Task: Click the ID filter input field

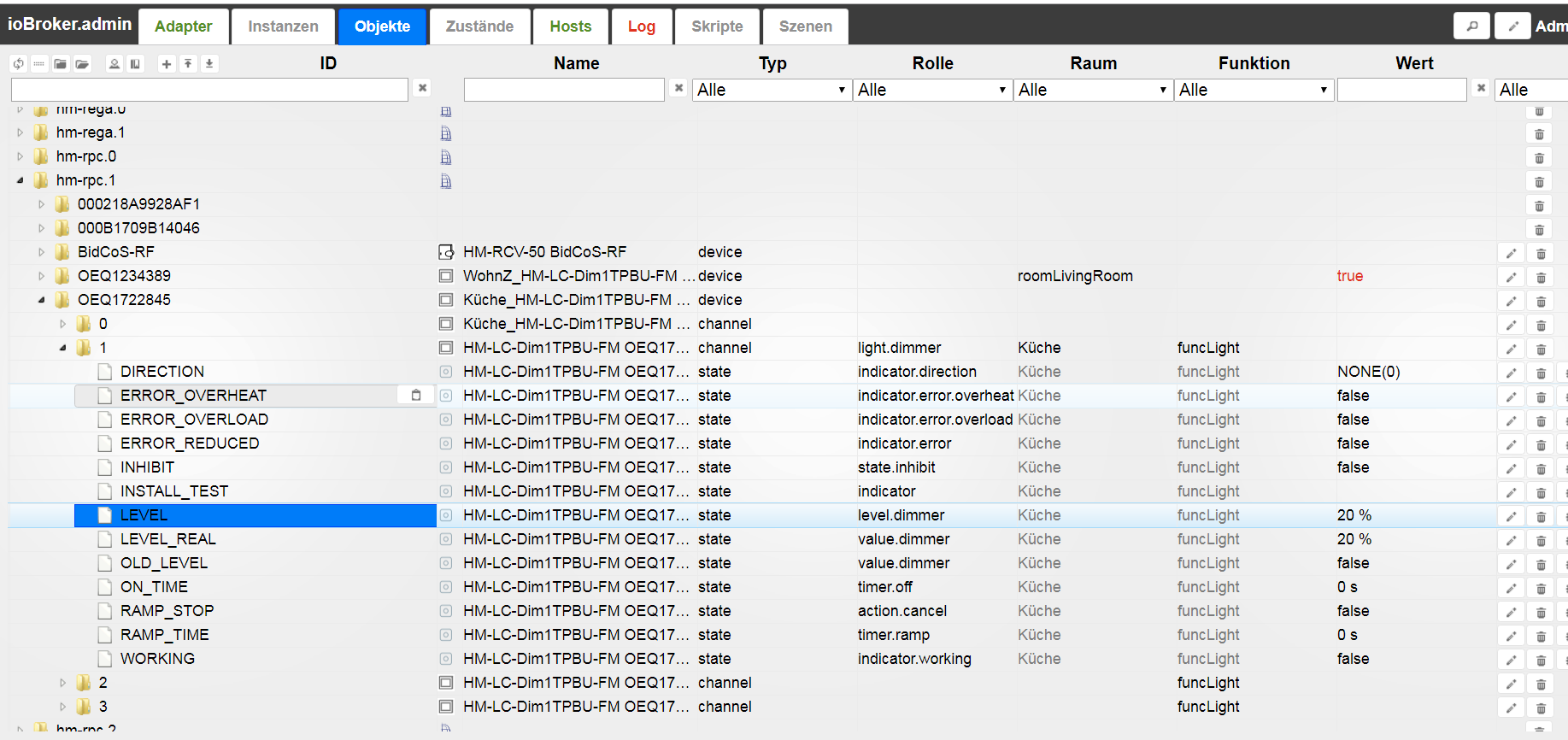Action: [x=209, y=90]
